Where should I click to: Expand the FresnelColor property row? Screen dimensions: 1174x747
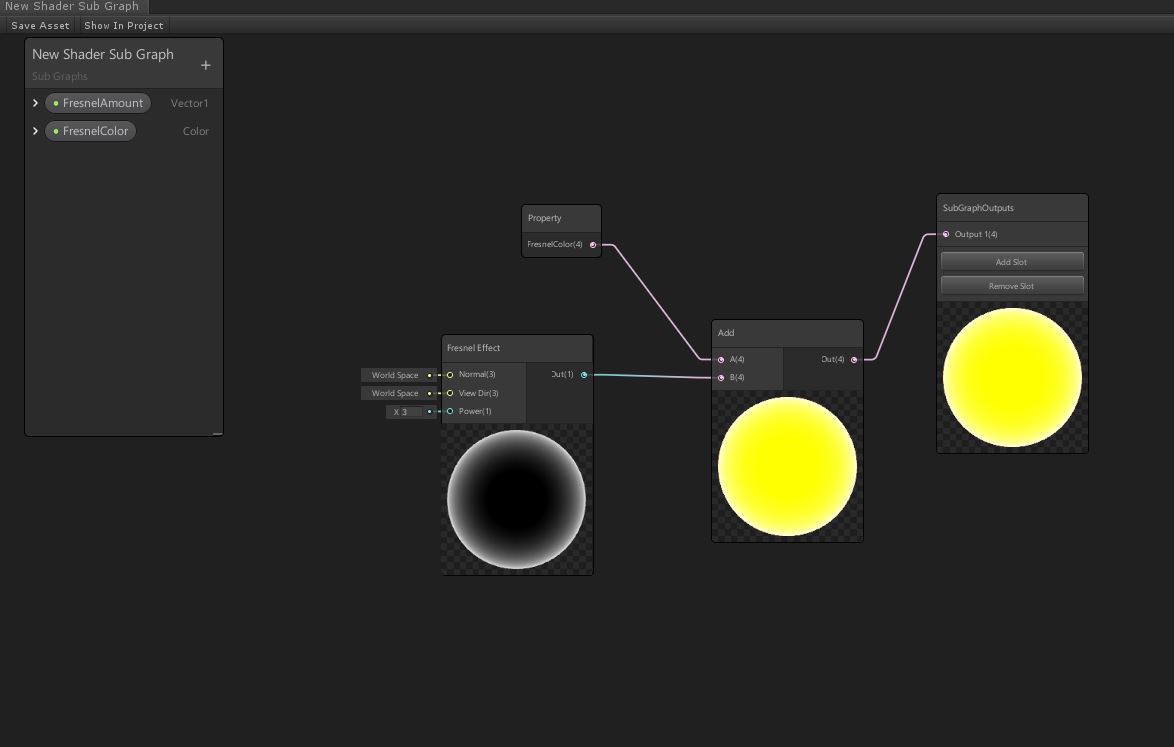(x=36, y=131)
